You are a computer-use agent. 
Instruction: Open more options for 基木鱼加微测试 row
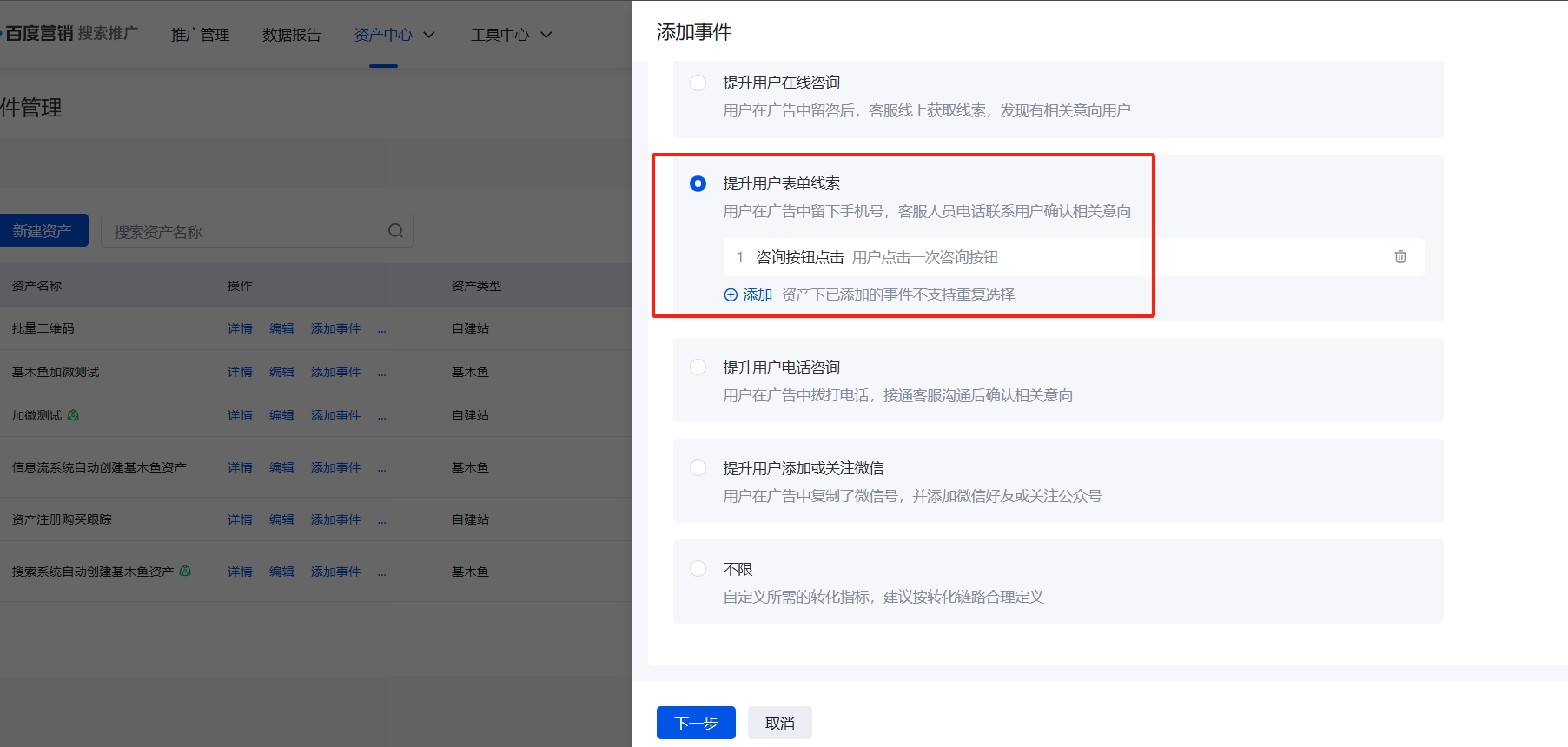[x=382, y=373]
